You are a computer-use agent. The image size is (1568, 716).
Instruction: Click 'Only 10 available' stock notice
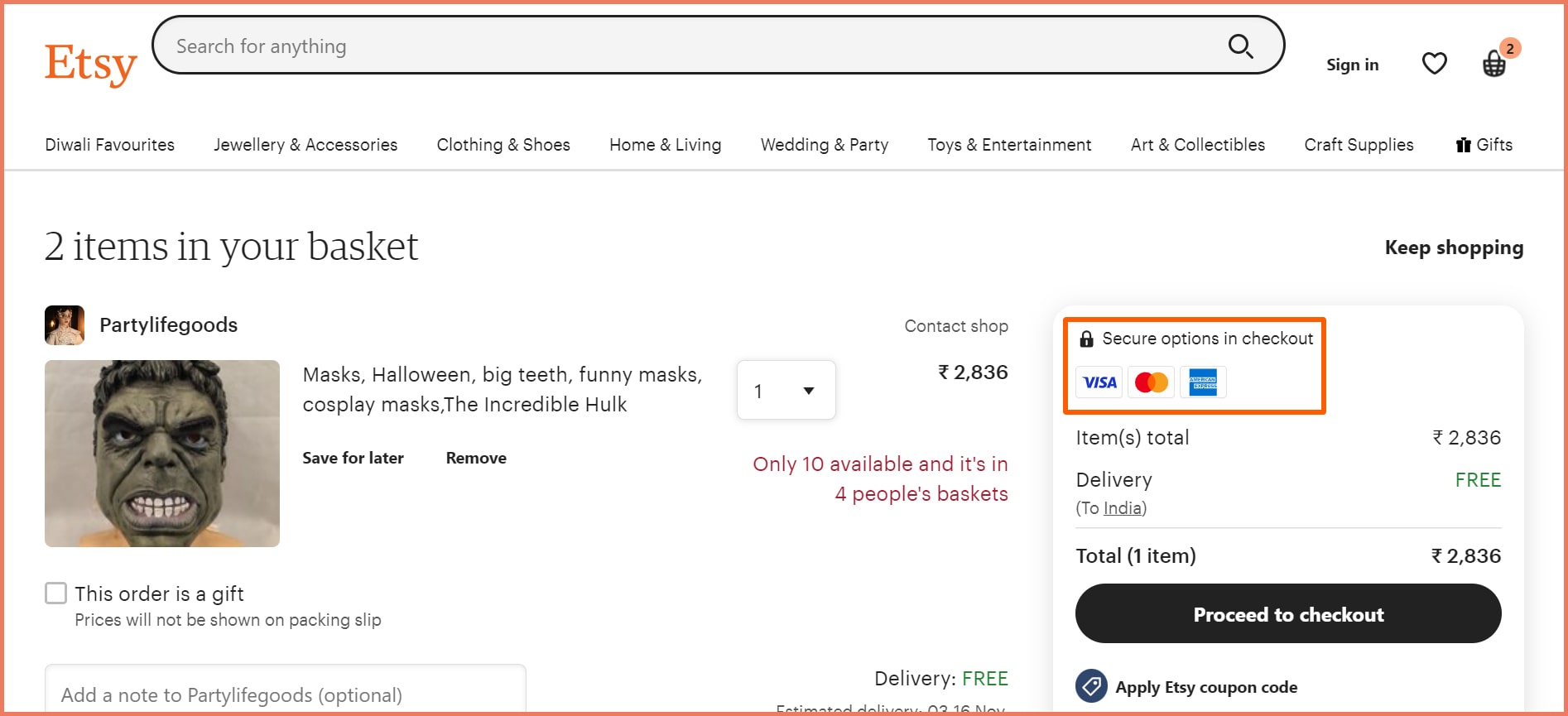point(880,479)
